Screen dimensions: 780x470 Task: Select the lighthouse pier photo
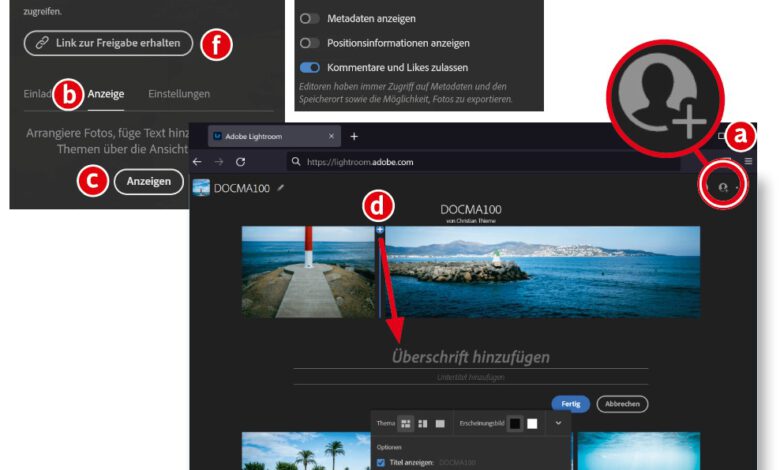308,272
